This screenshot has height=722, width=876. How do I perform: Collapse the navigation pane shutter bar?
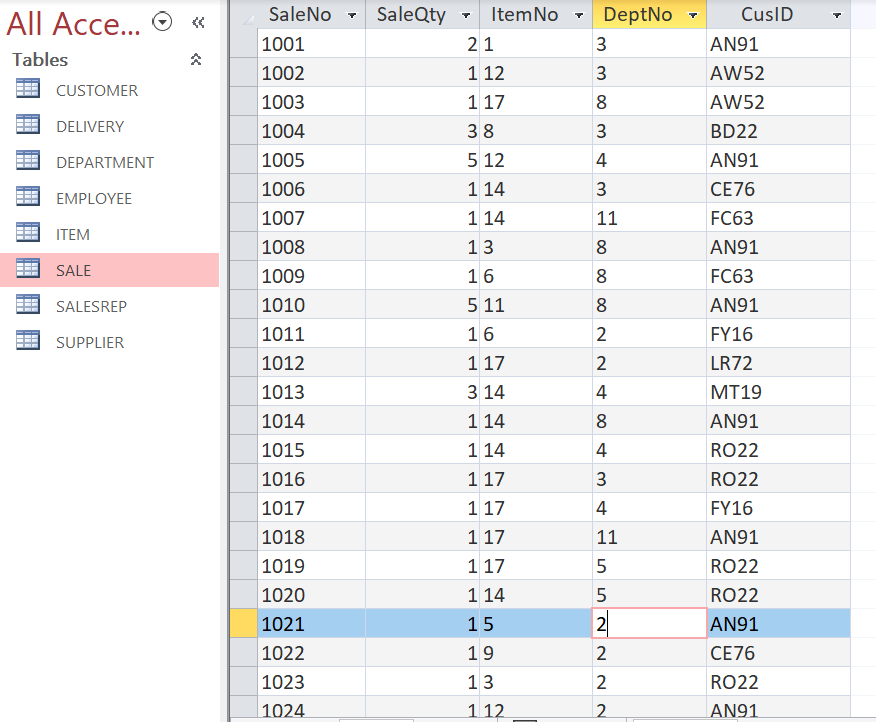pyautogui.click(x=198, y=20)
